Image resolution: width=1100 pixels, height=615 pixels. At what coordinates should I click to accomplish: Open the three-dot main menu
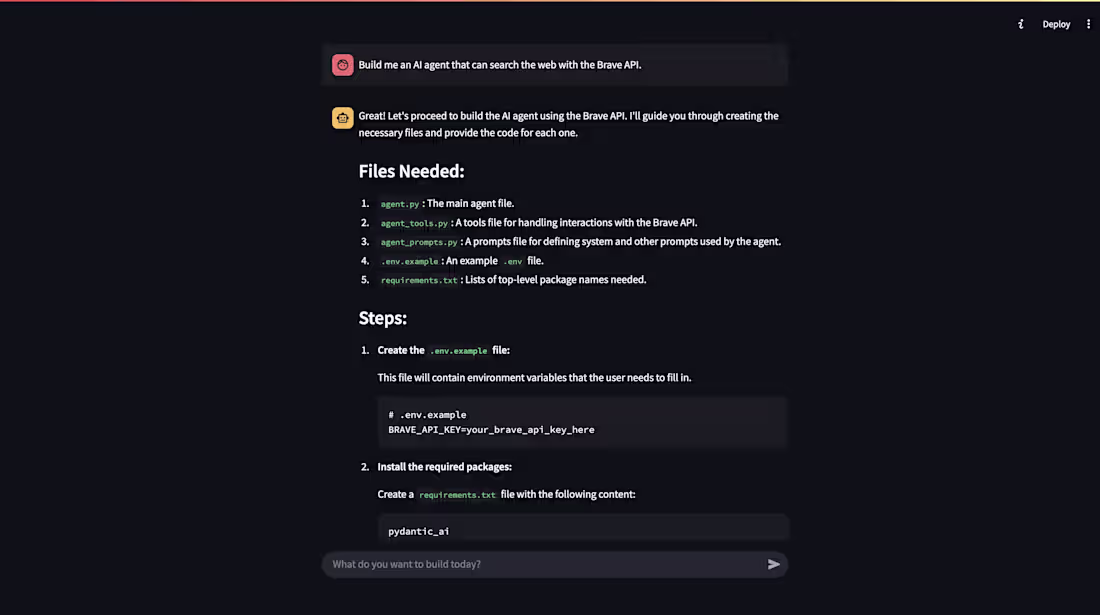[x=1089, y=24]
